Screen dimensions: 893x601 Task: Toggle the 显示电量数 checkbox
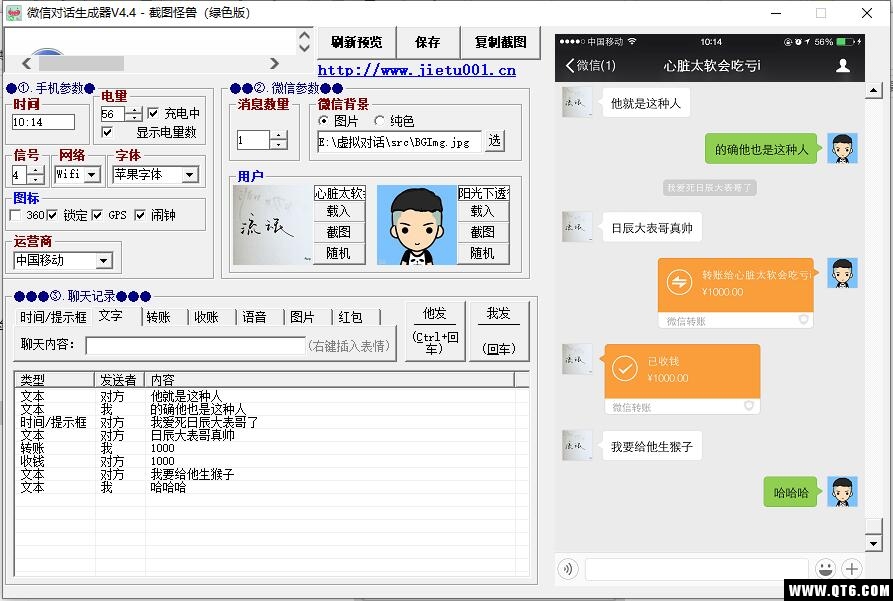pyautogui.click(x=106, y=132)
